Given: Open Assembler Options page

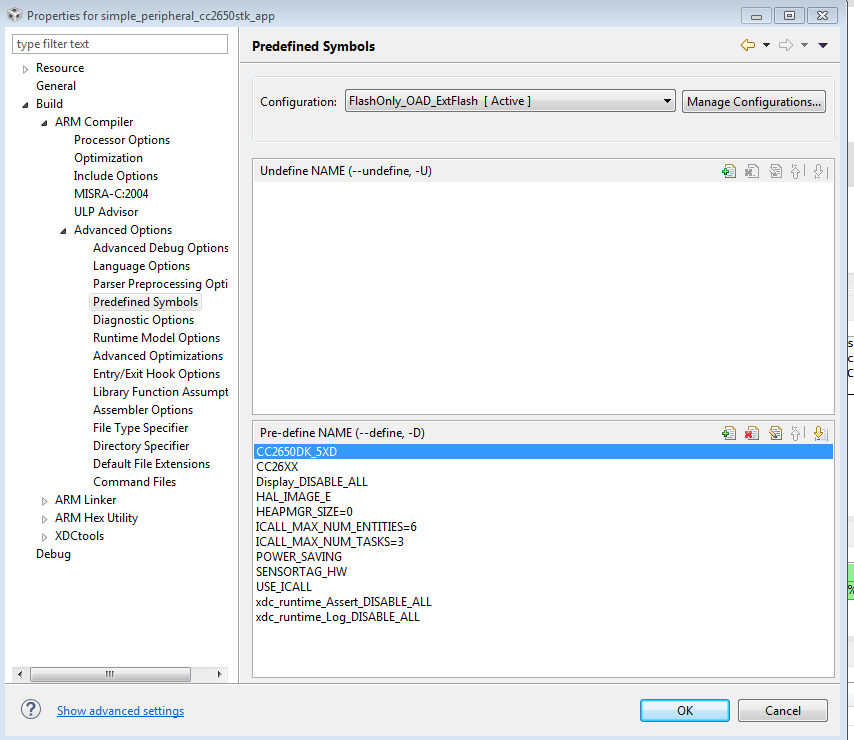Looking at the screenshot, I should [143, 409].
